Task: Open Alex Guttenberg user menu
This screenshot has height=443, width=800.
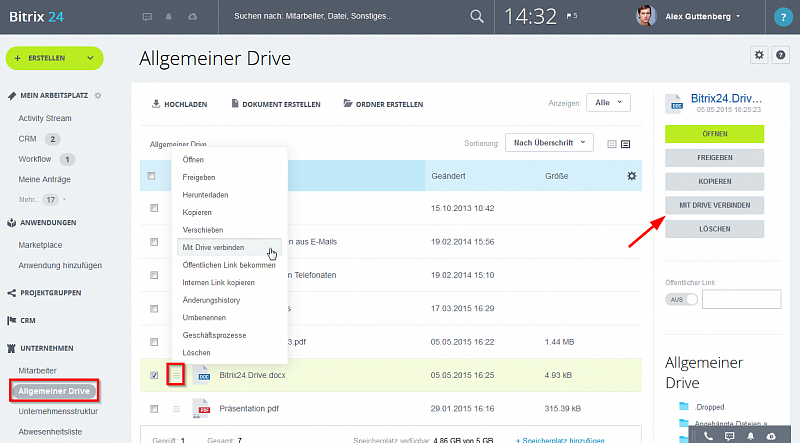Action: point(703,16)
